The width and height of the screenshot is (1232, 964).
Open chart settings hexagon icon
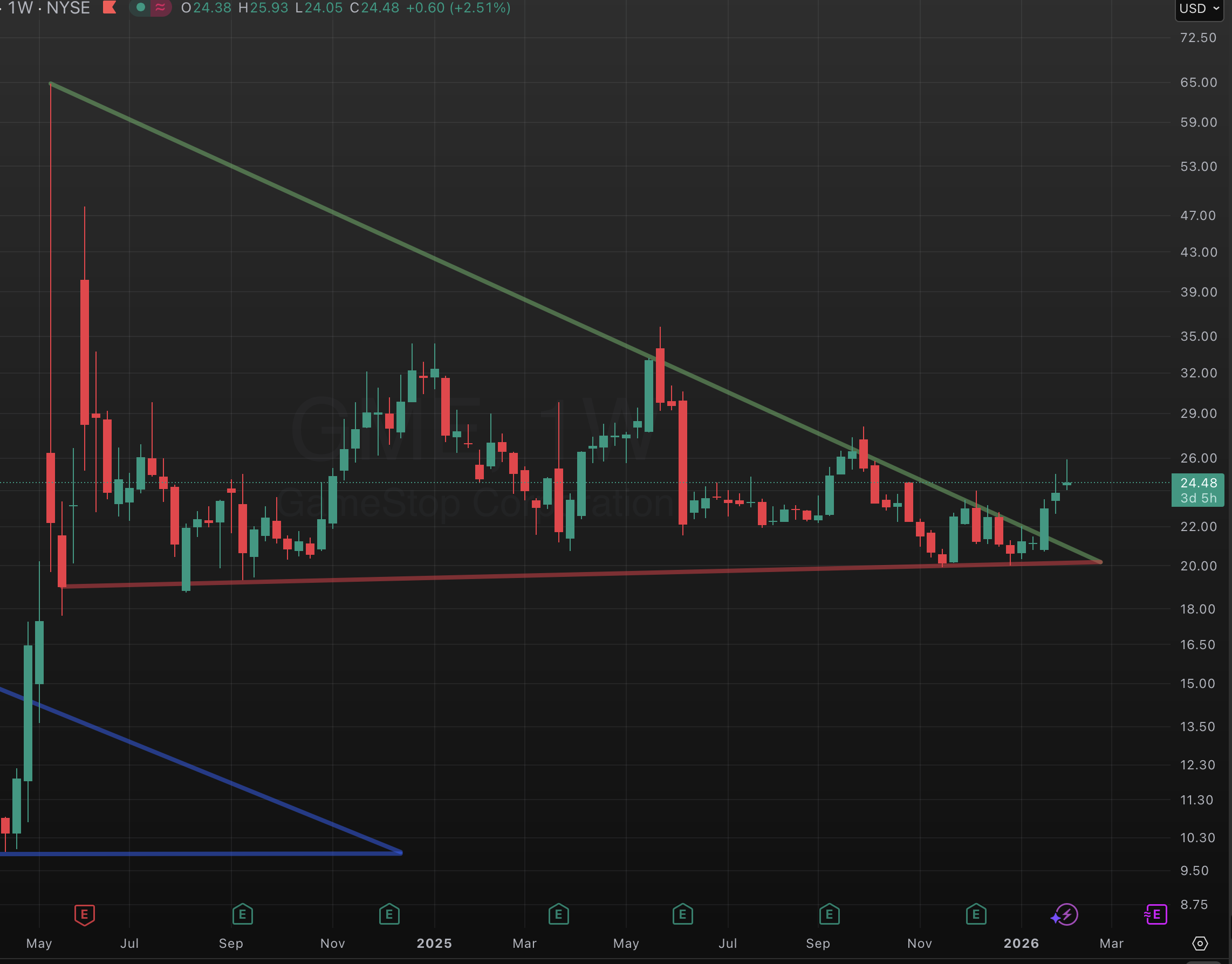1200,943
